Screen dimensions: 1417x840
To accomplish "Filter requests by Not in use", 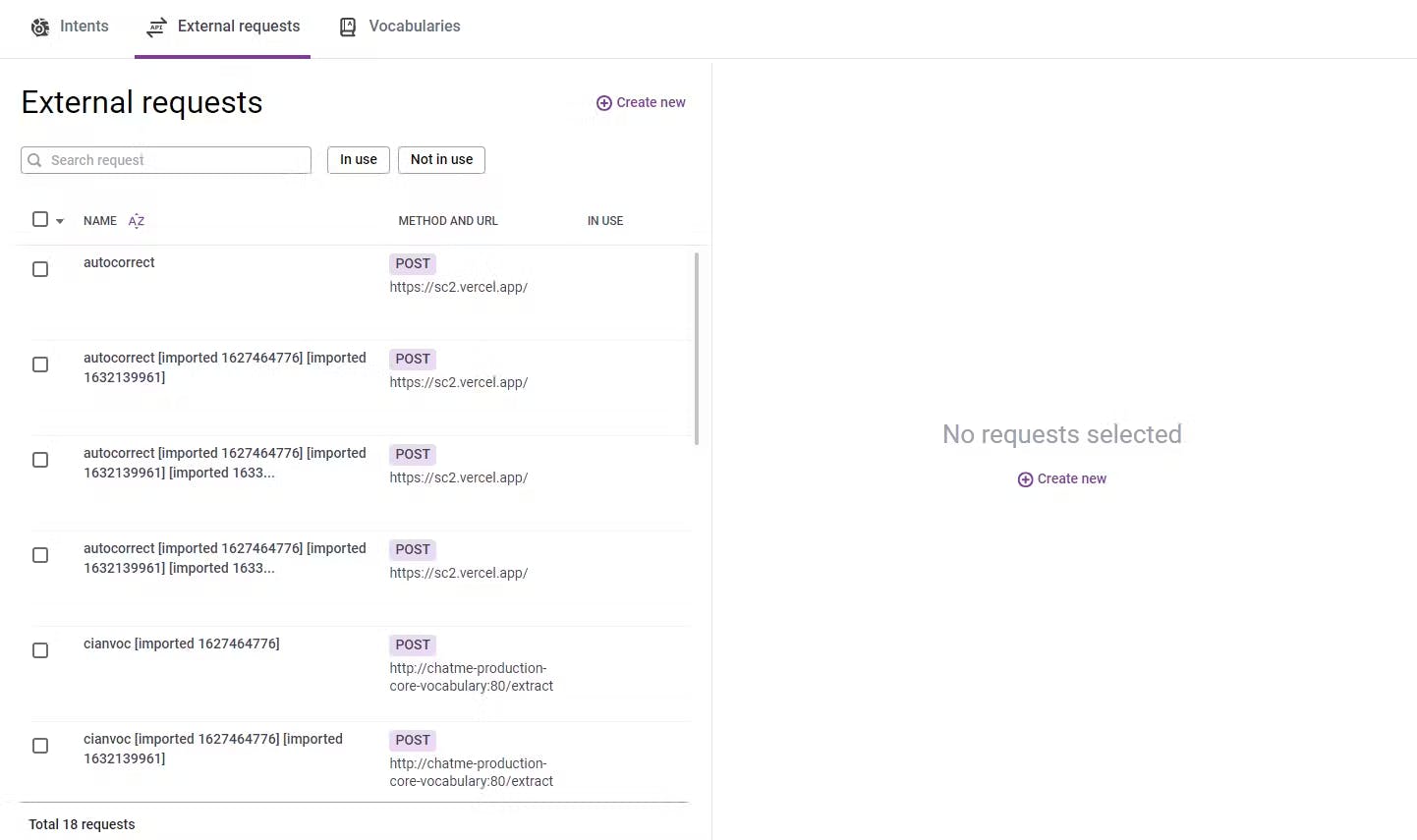I will click(441, 159).
